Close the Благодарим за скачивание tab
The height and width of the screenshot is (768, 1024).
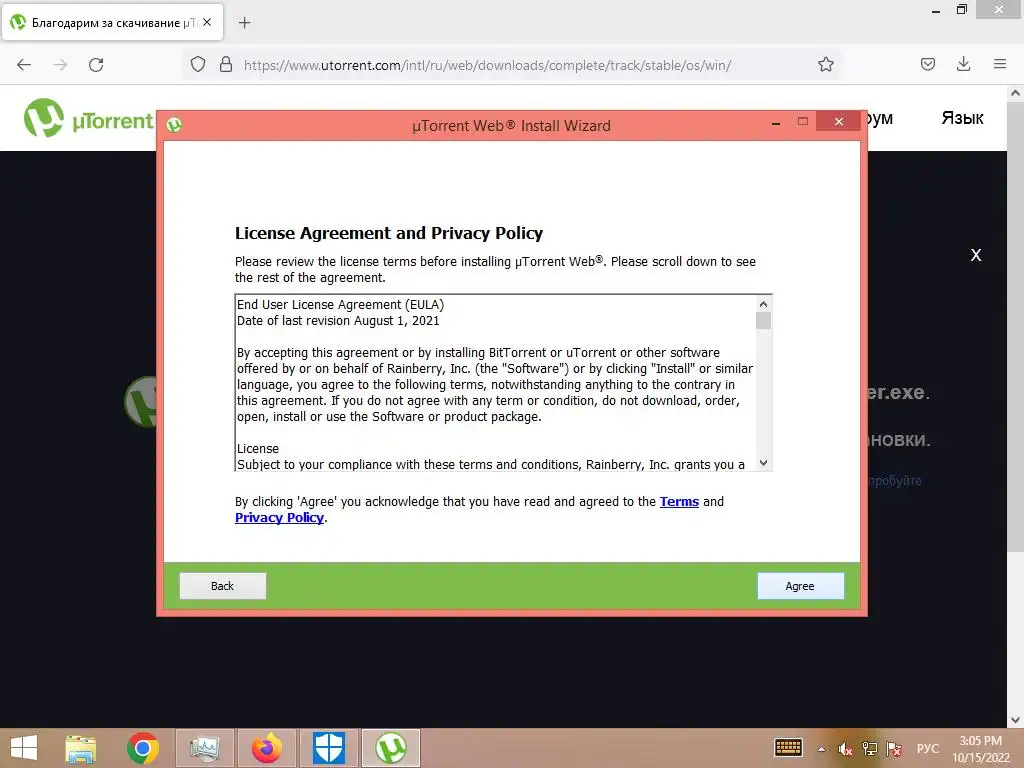tap(207, 22)
